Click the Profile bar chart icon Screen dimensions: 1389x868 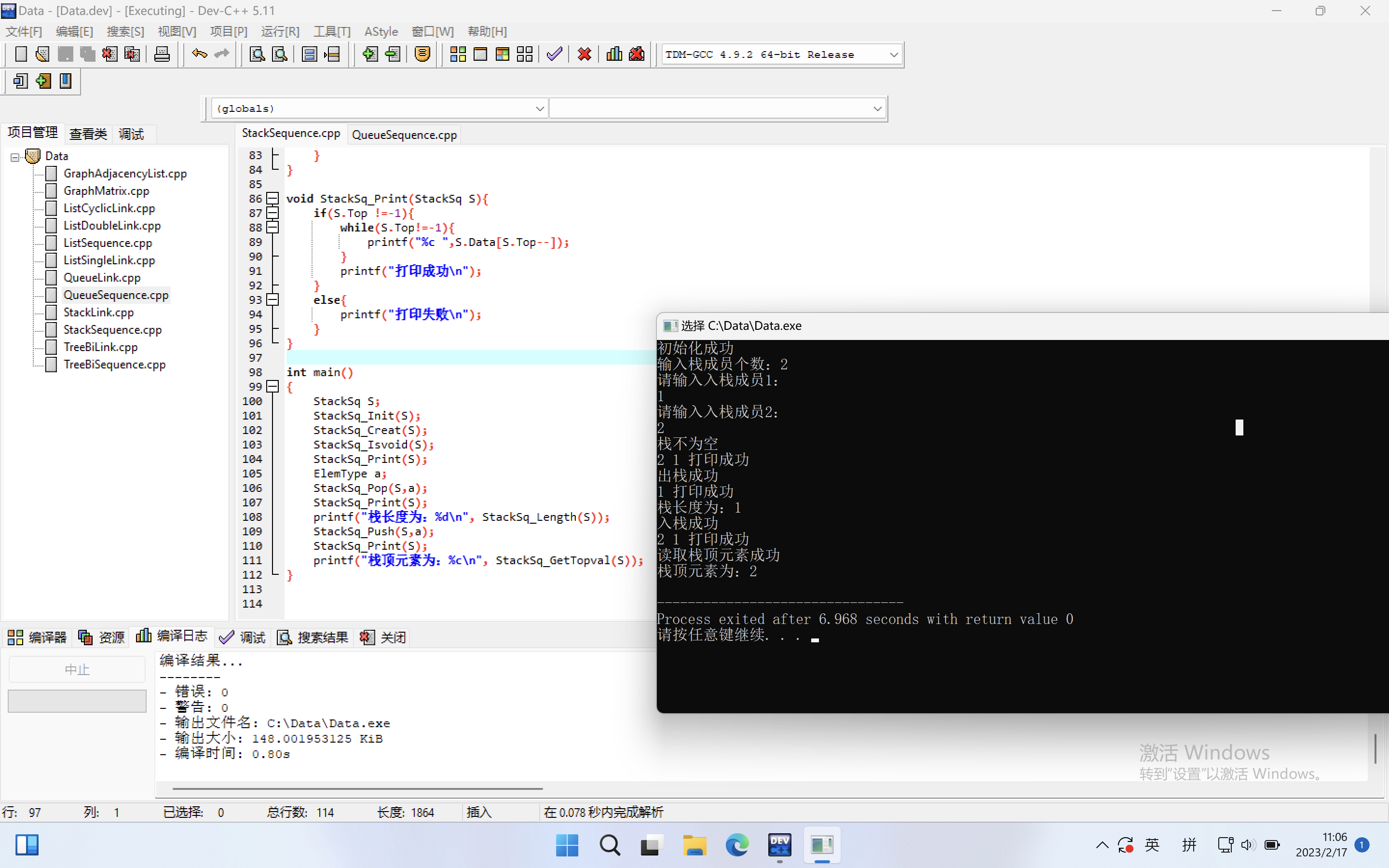pyautogui.click(x=613, y=54)
